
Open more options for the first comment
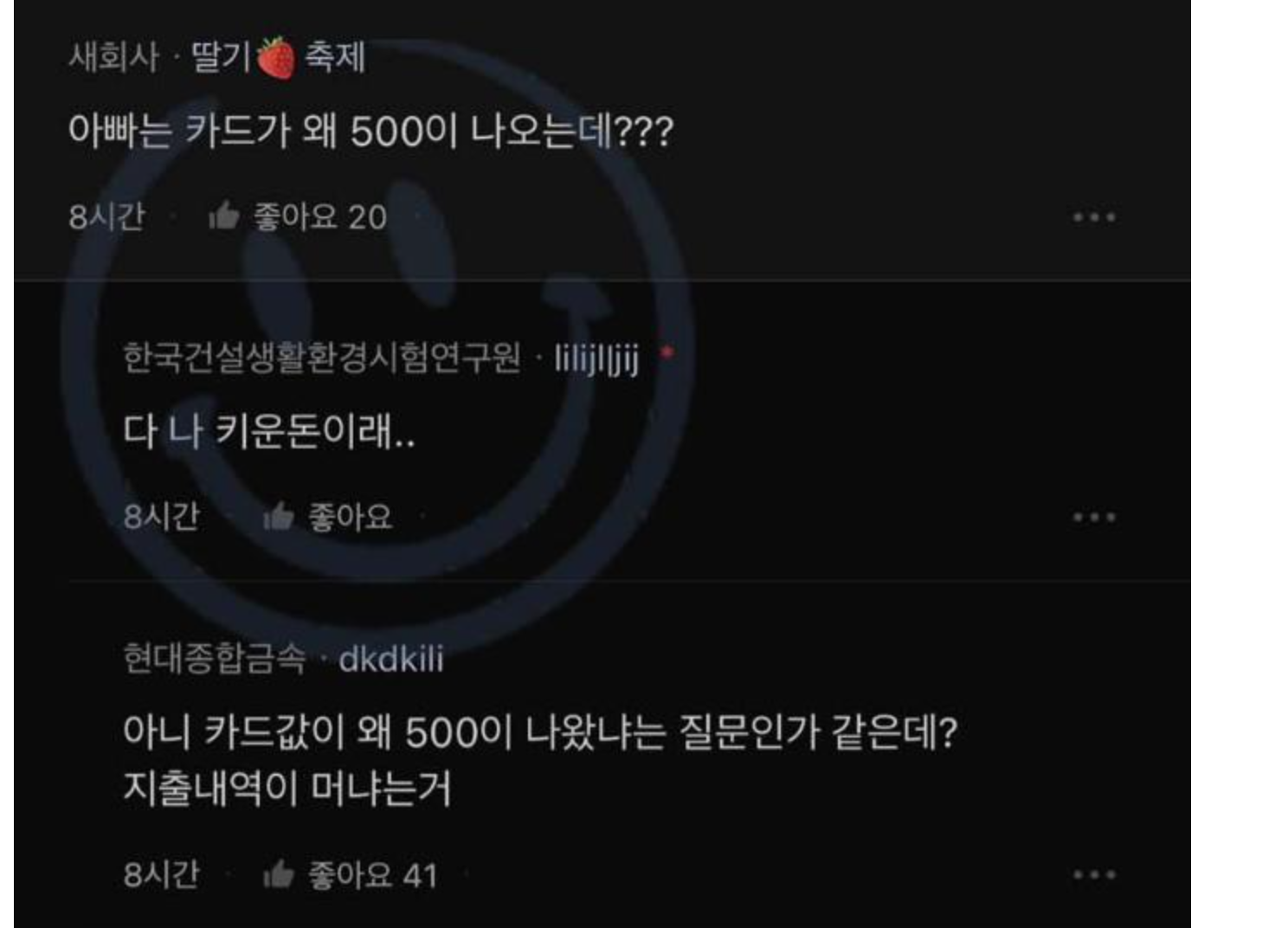(x=1094, y=216)
